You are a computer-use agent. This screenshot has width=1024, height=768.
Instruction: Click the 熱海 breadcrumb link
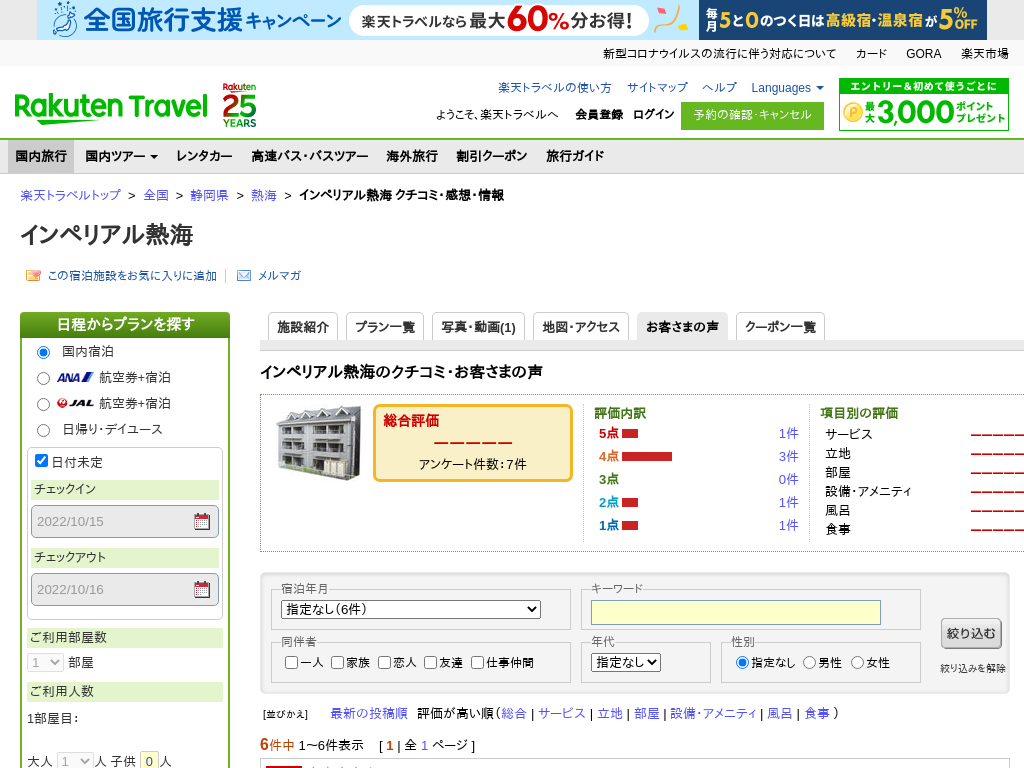[x=264, y=195]
